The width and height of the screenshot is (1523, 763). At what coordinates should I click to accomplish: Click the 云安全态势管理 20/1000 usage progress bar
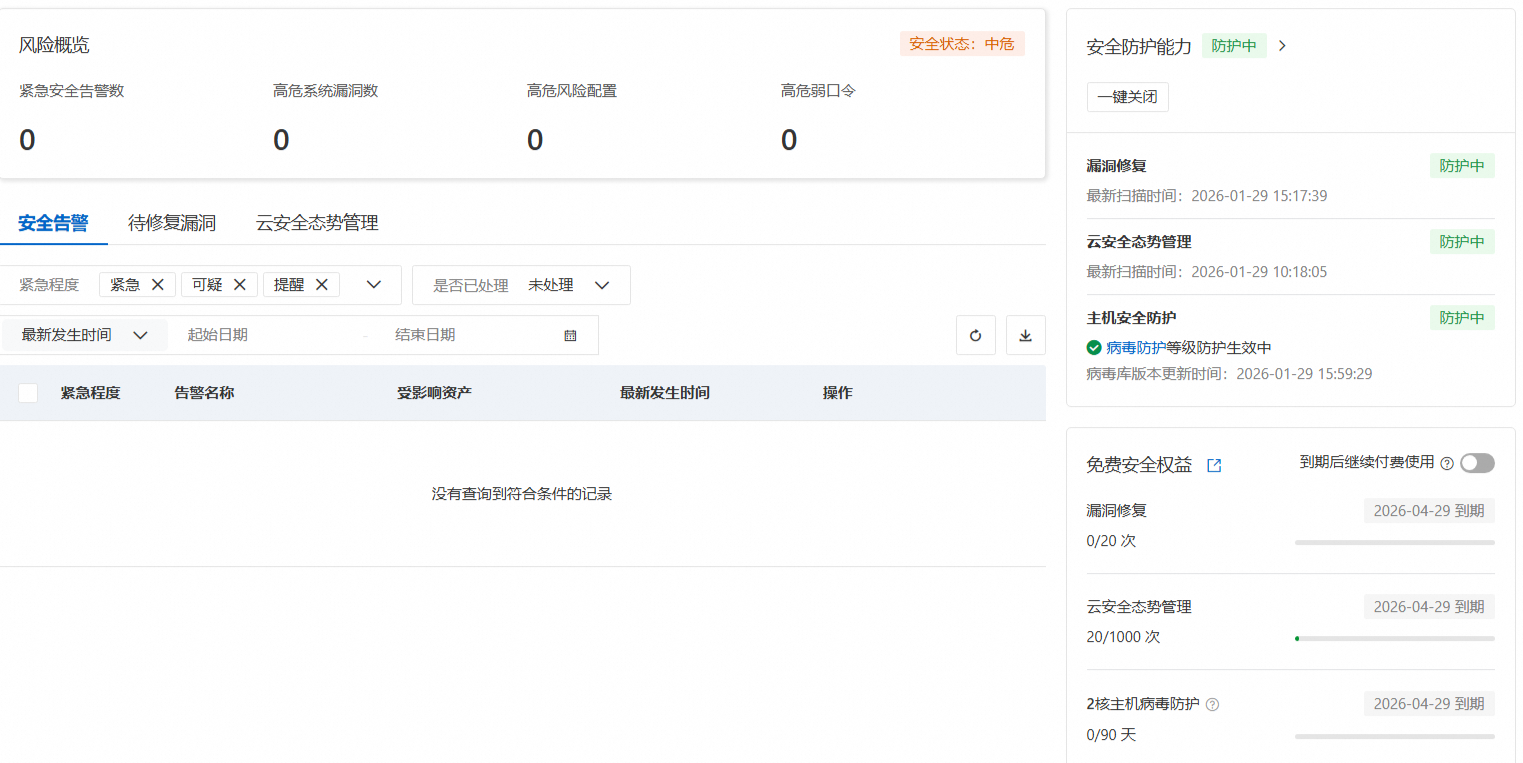click(x=1394, y=638)
